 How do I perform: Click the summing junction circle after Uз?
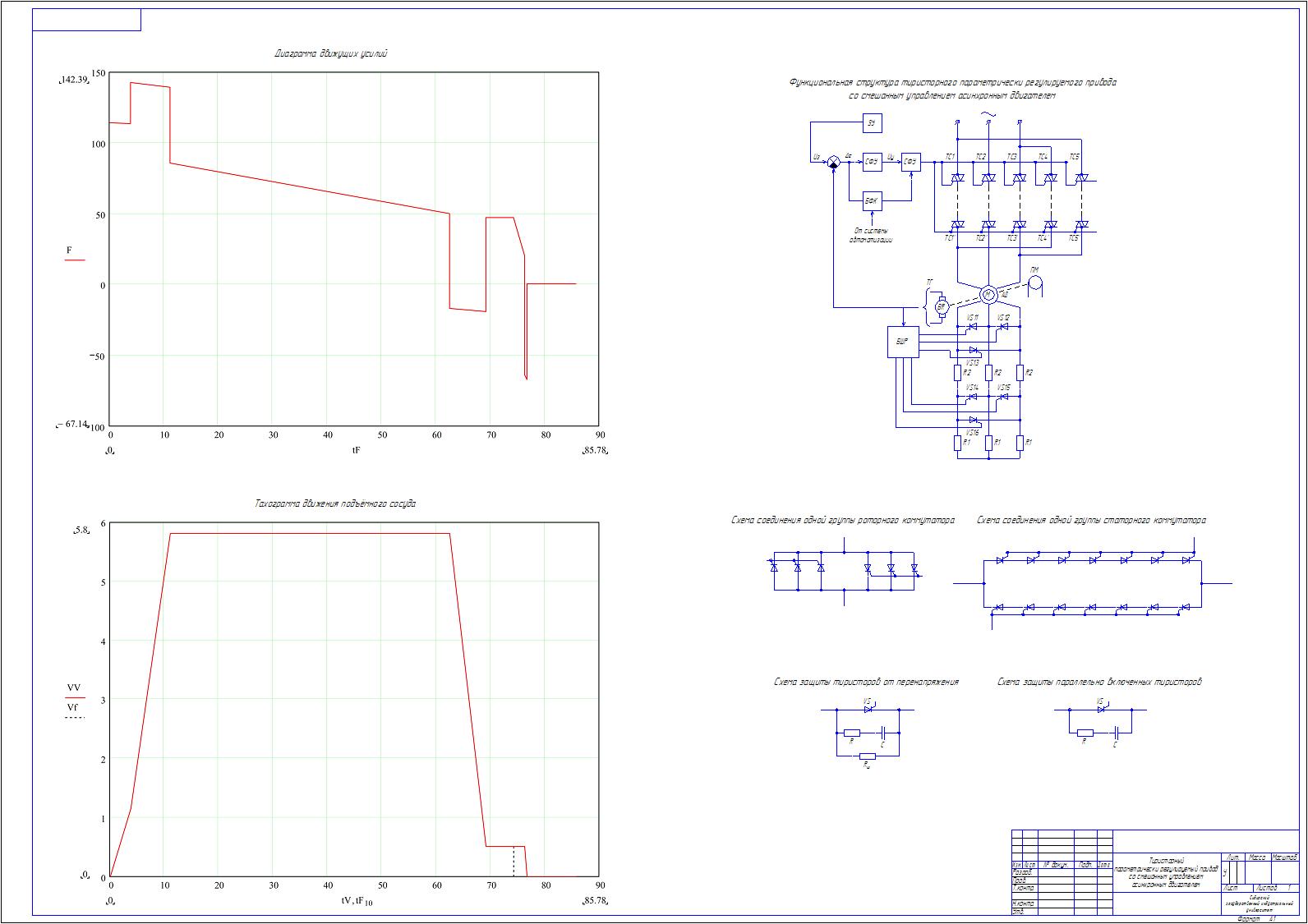point(834,162)
